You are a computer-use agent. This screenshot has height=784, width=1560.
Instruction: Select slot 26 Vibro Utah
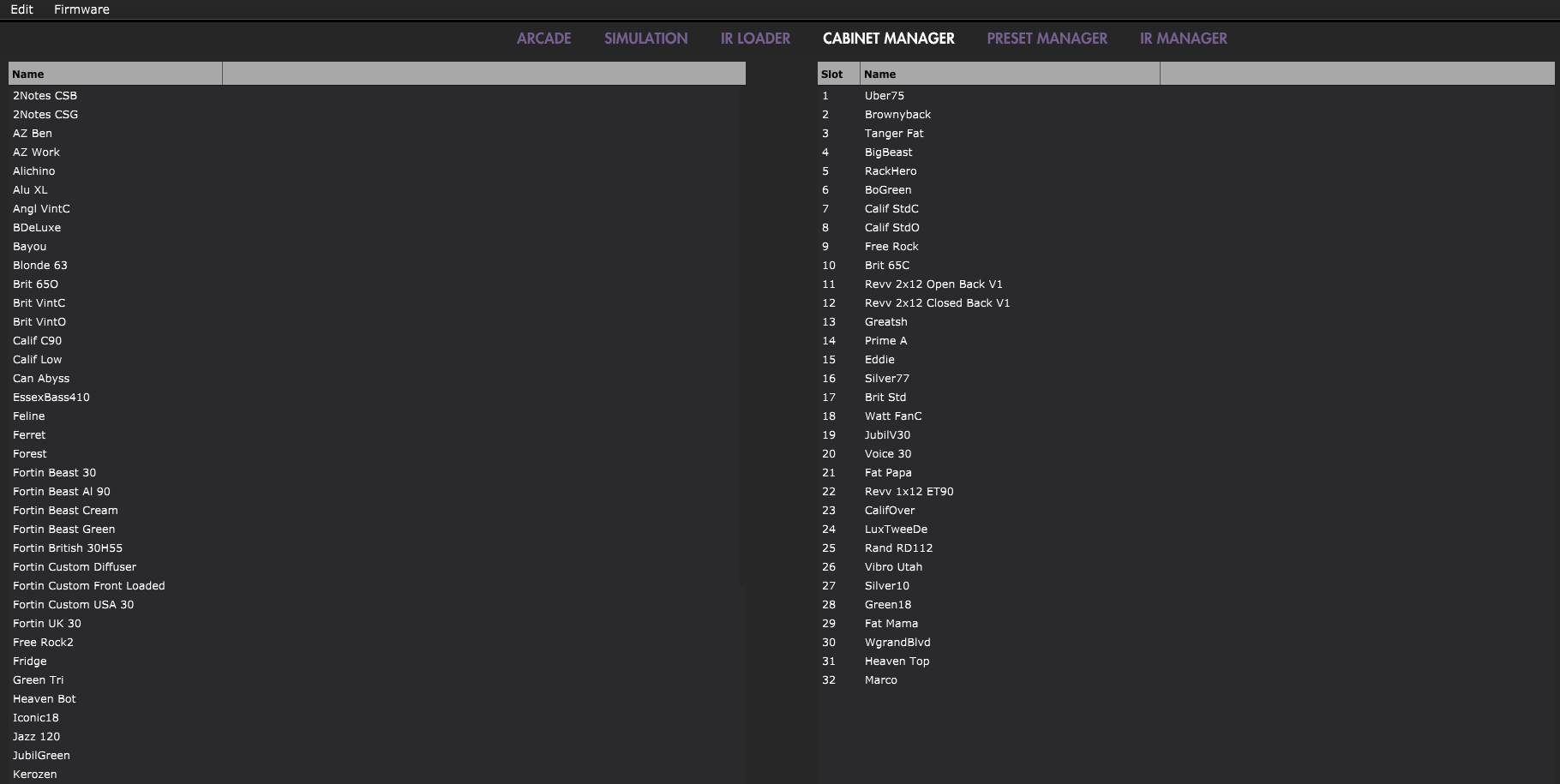[x=893, y=567]
